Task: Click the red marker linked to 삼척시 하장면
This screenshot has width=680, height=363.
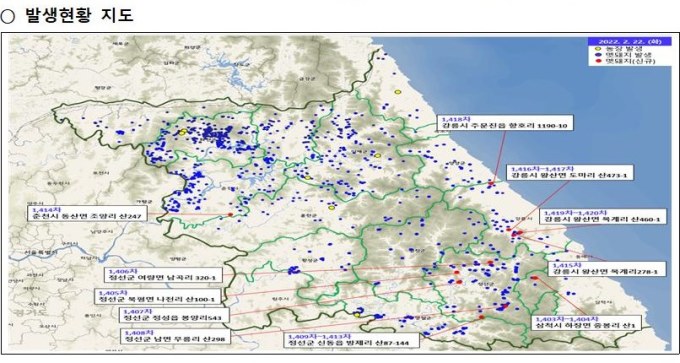Action: click(x=534, y=278)
